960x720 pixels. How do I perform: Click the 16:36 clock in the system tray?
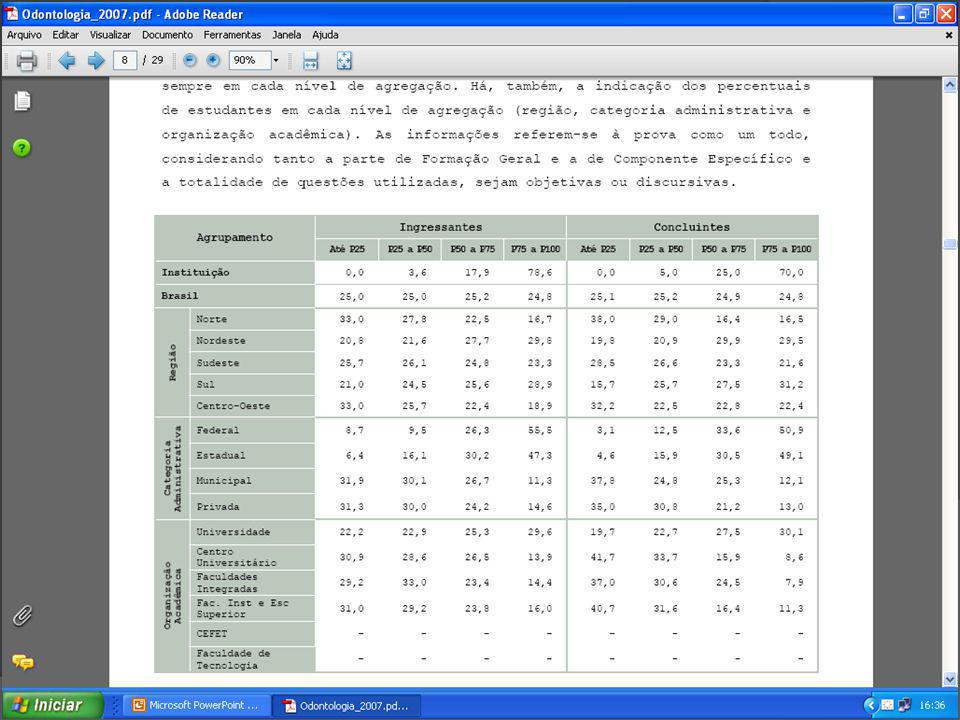click(x=932, y=705)
